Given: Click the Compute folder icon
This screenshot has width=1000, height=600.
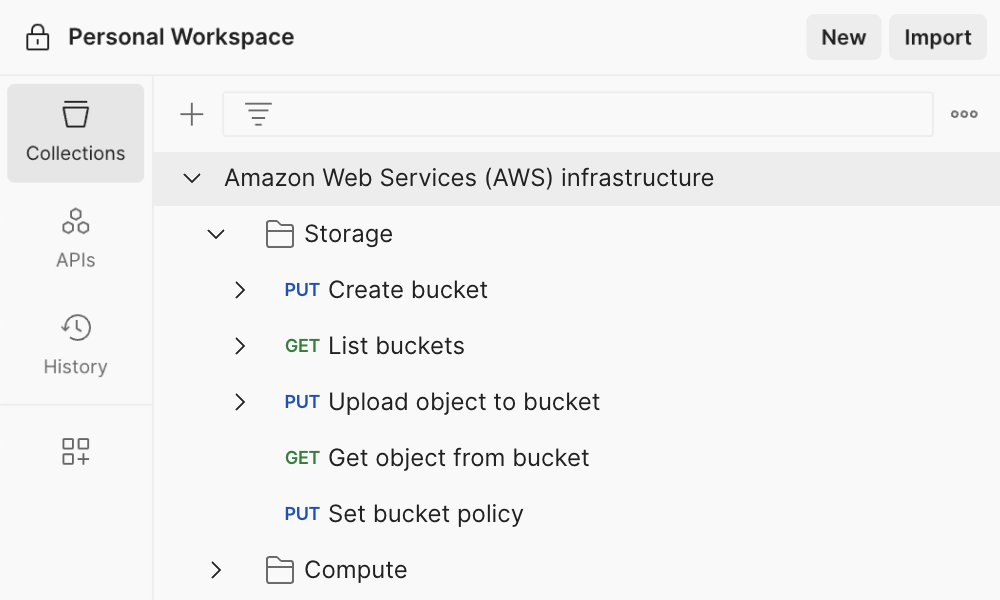Looking at the screenshot, I should coord(279,569).
